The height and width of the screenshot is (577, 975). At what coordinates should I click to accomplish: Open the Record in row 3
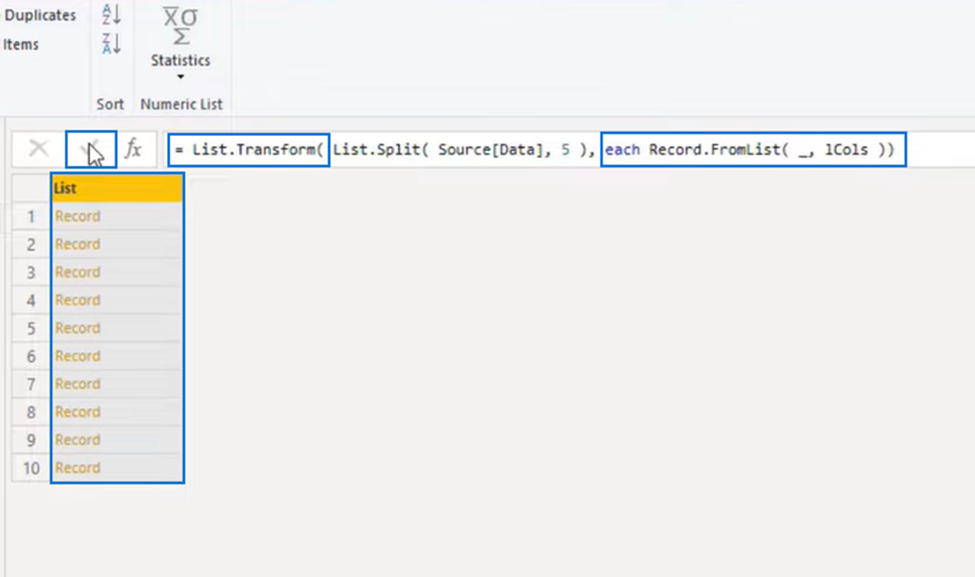(78, 272)
